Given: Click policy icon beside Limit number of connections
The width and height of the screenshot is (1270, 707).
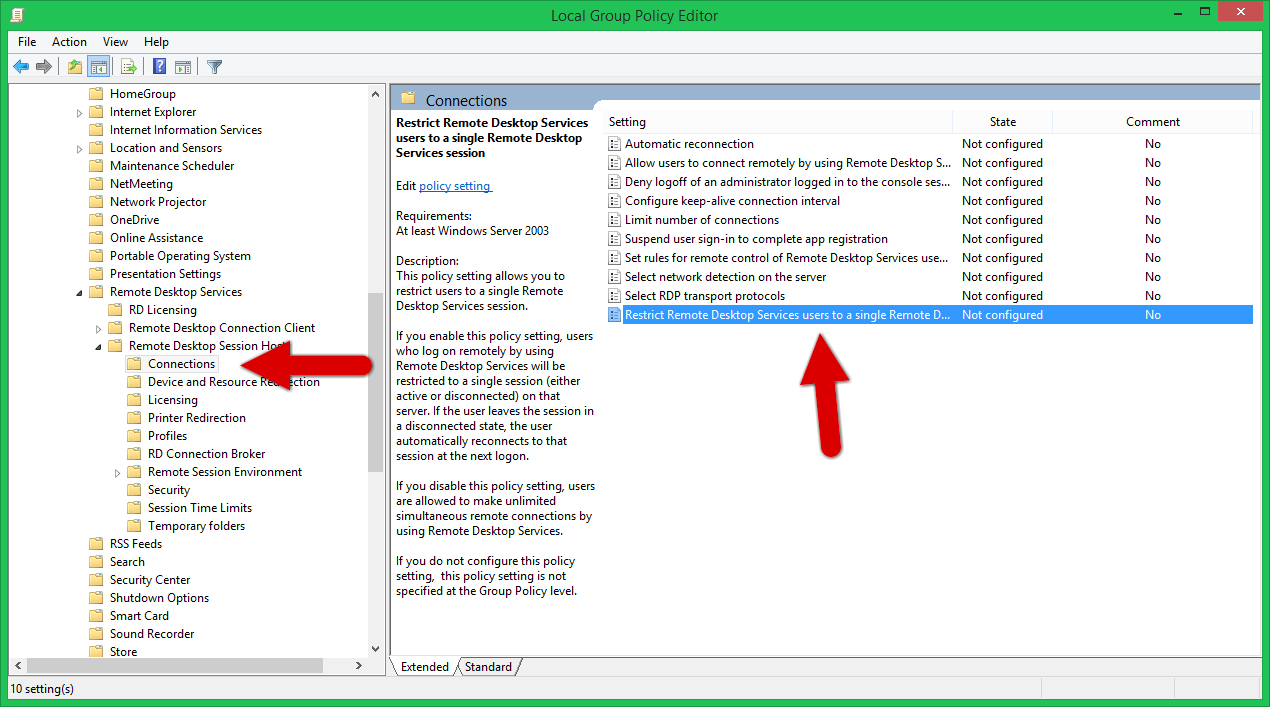Looking at the screenshot, I should (x=615, y=220).
